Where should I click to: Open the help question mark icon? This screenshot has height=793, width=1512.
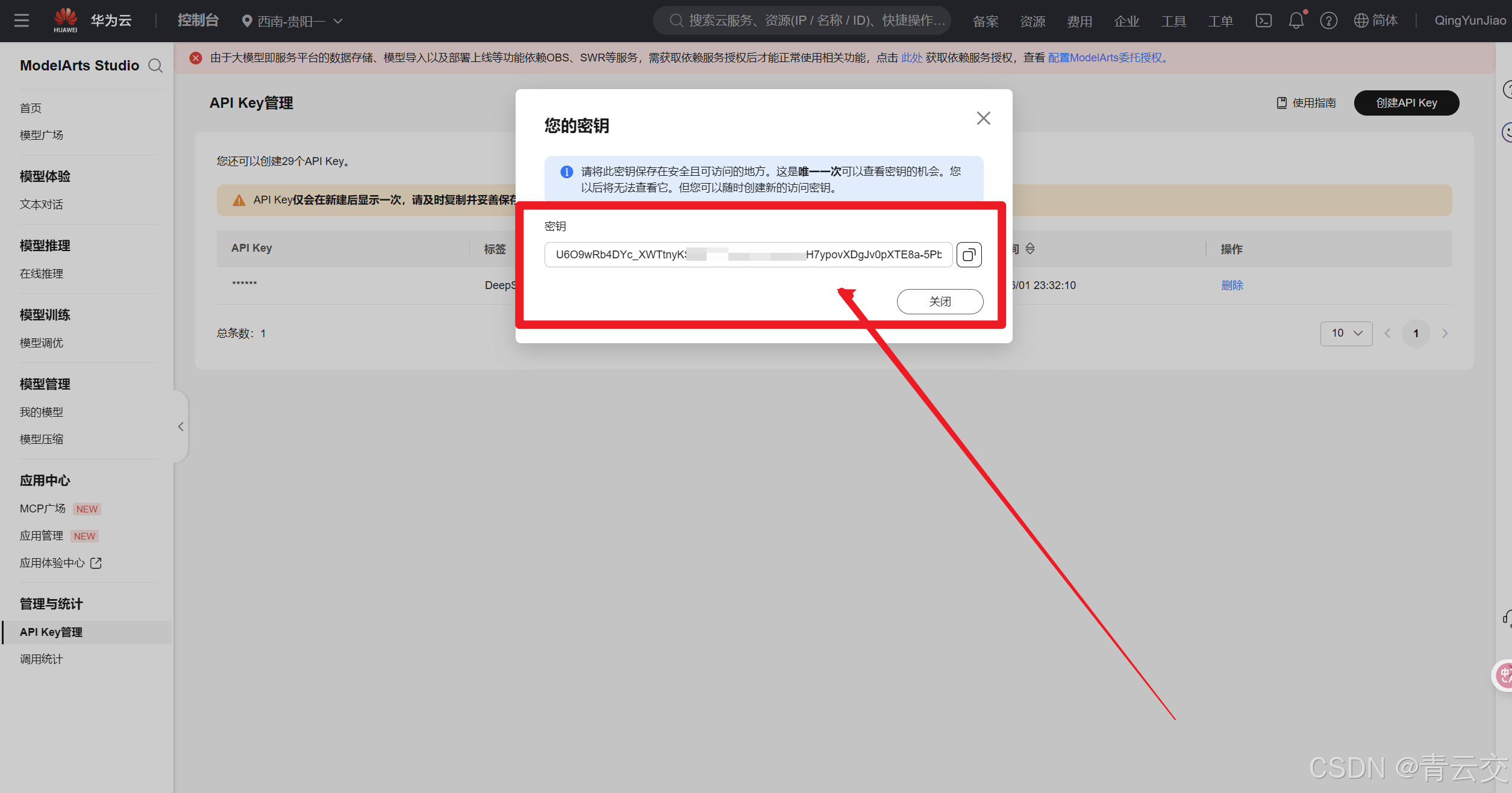pyautogui.click(x=1329, y=20)
